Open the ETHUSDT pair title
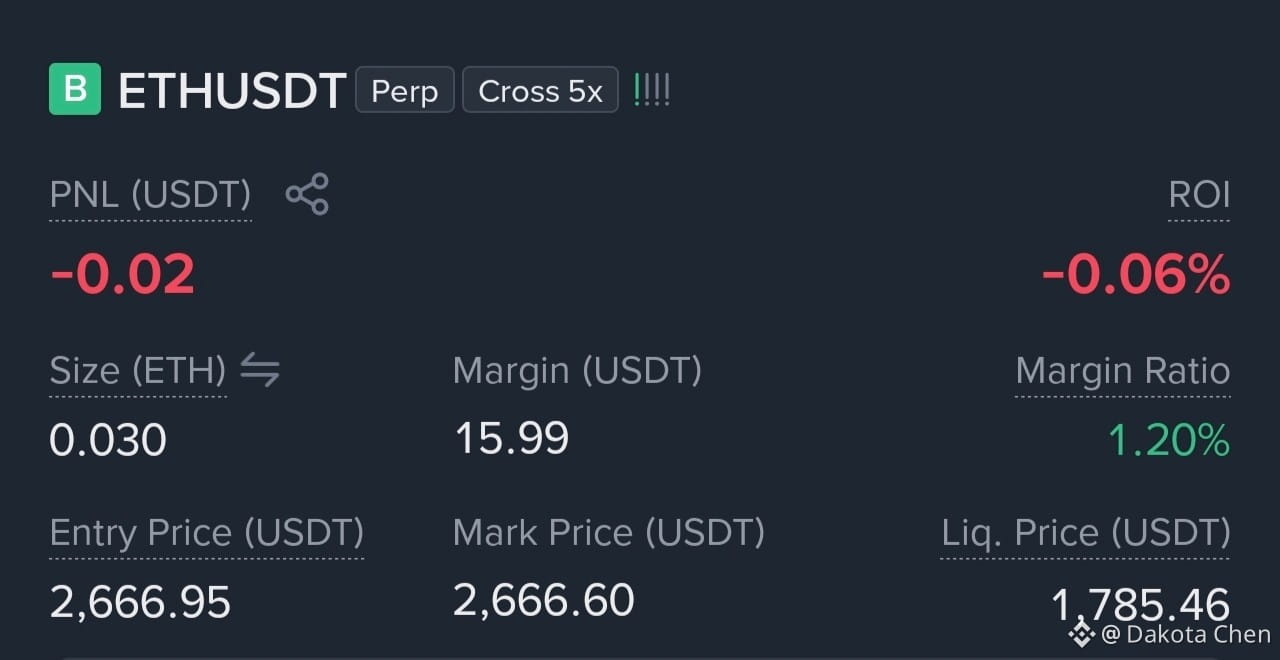The height and width of the screenshot is (660, 1280). click(x=232, y=91)
